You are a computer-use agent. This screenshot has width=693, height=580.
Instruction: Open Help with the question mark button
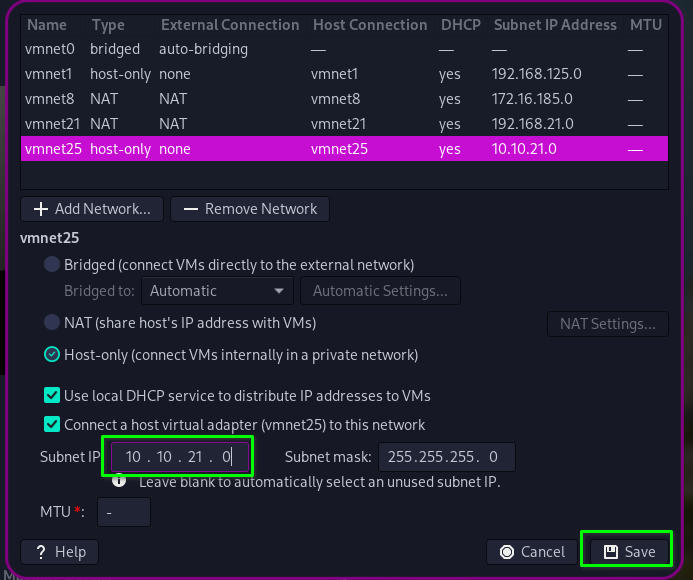(x=60, y=552)
